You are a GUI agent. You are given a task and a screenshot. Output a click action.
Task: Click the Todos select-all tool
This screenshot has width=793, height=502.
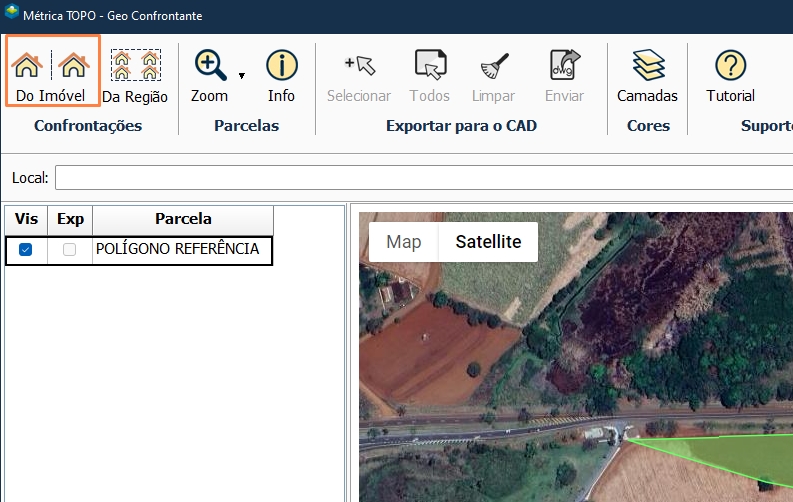pos(429,76)
